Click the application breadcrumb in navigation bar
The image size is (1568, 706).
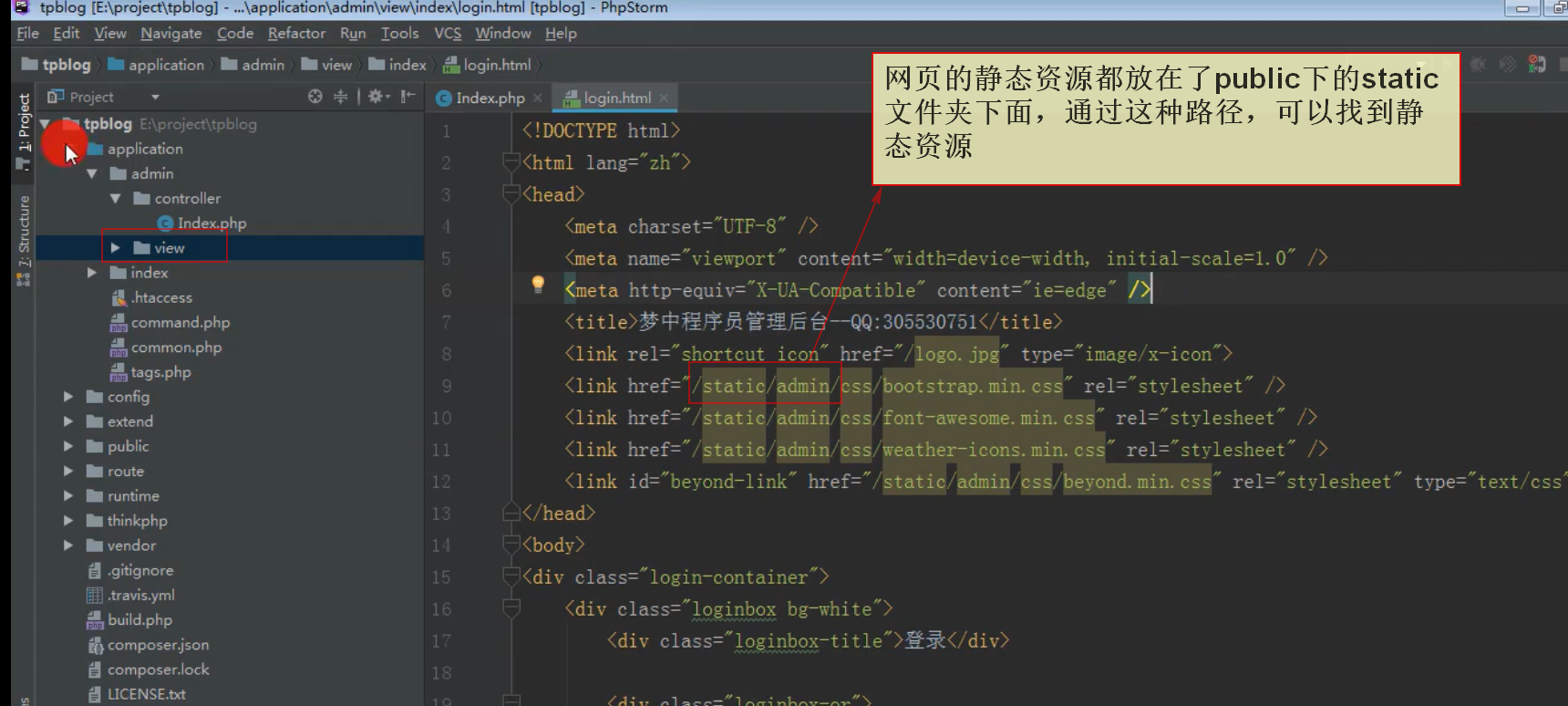pyautogui.click(x=156, y=65)
